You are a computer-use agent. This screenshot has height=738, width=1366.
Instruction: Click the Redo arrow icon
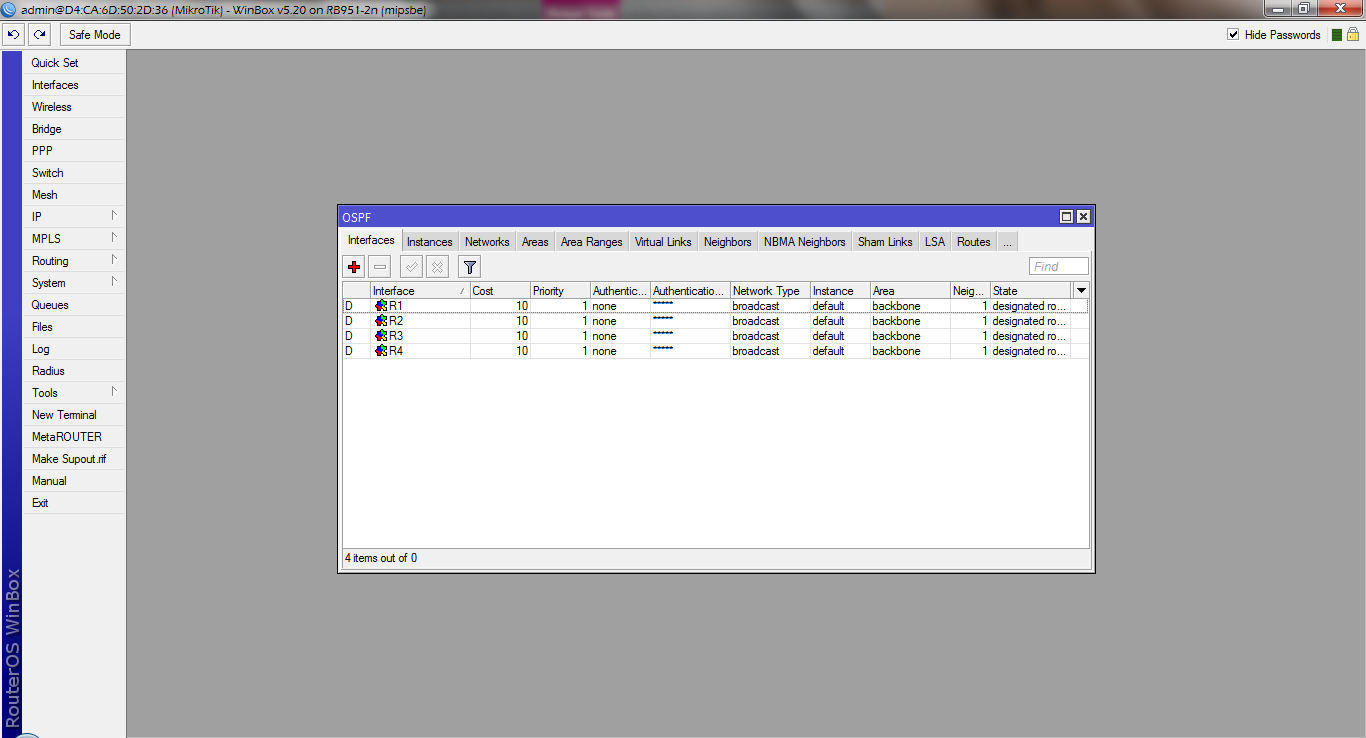click(39, 35)
